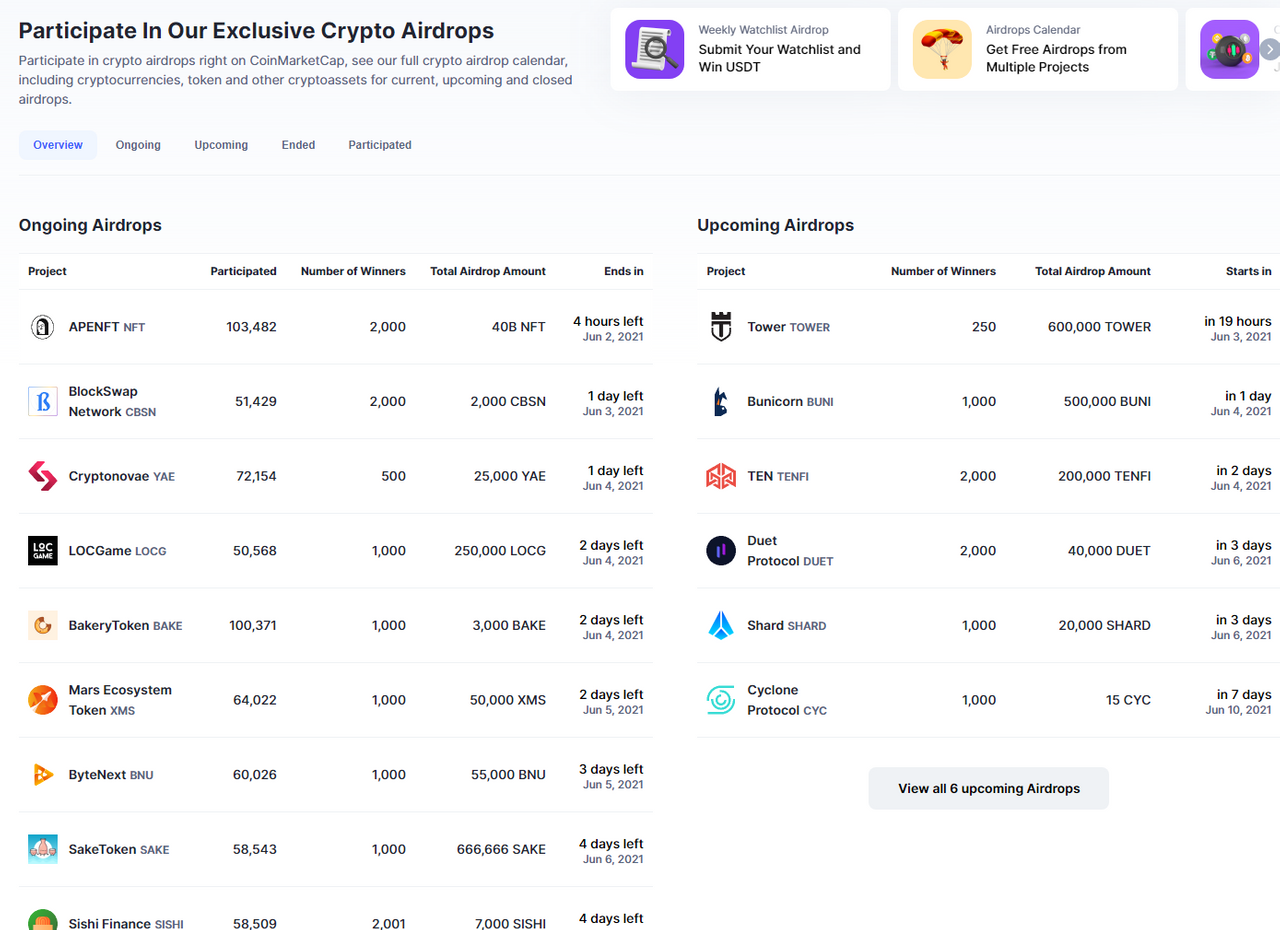
Task: Open the Tower TOWER airdrop link
Action: (x=789, y=327)
